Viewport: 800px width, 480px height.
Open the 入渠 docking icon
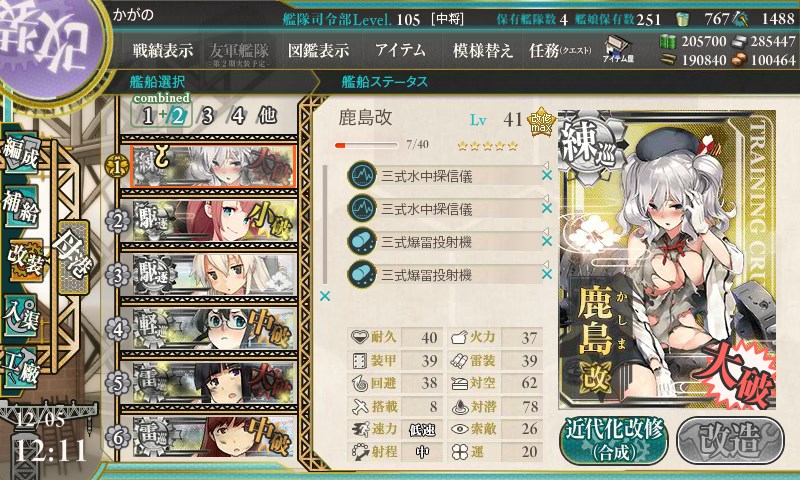click(21, 315)
